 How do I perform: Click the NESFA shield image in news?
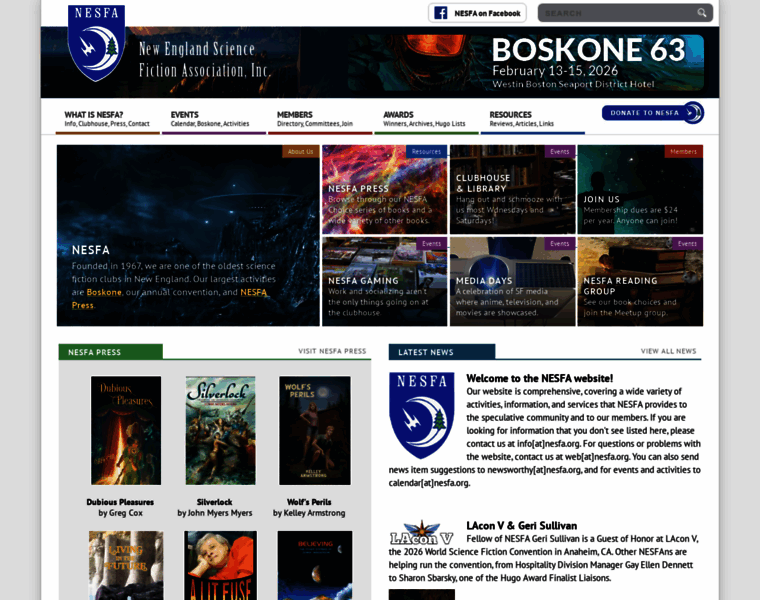[422, 415]
